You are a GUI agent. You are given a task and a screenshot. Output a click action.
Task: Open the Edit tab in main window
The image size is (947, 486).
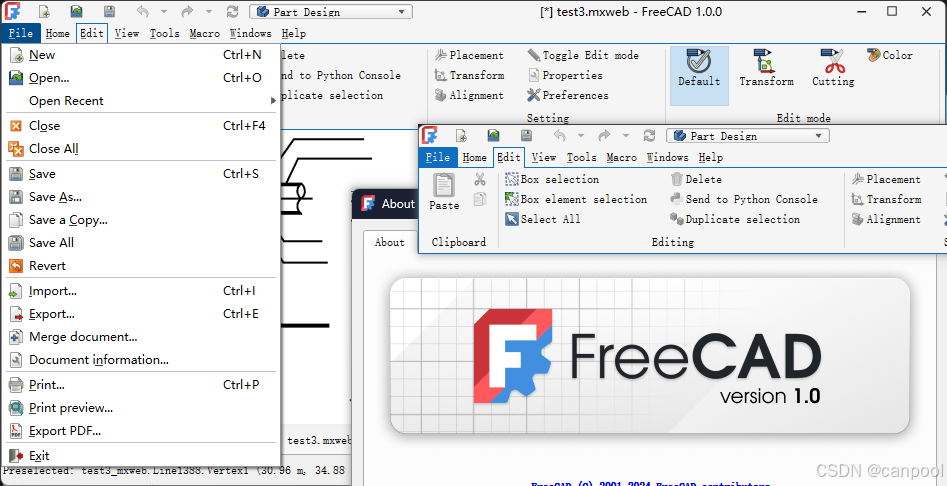pyautogui.click(x=92, y=34)
